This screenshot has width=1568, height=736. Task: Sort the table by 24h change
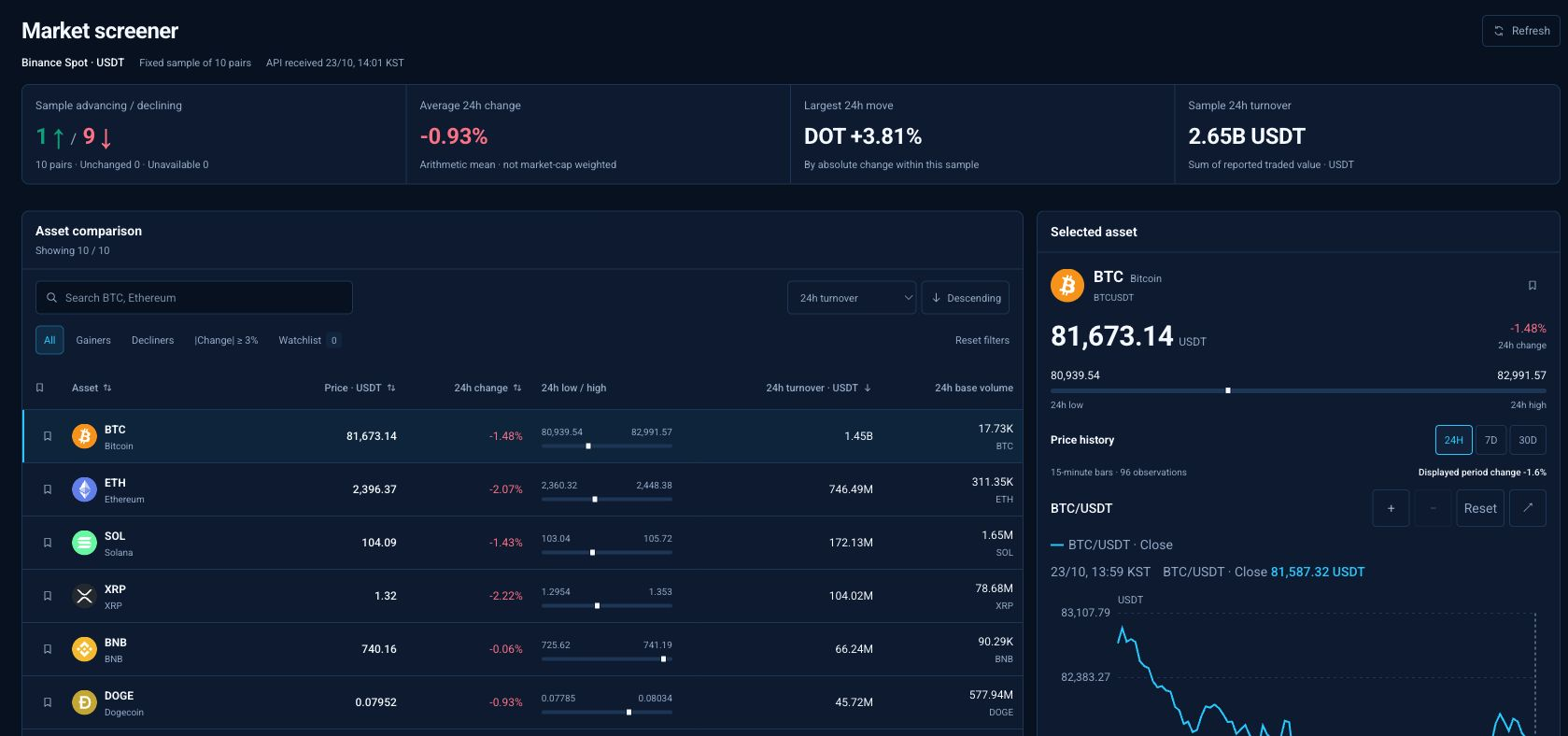pos(487,388)
